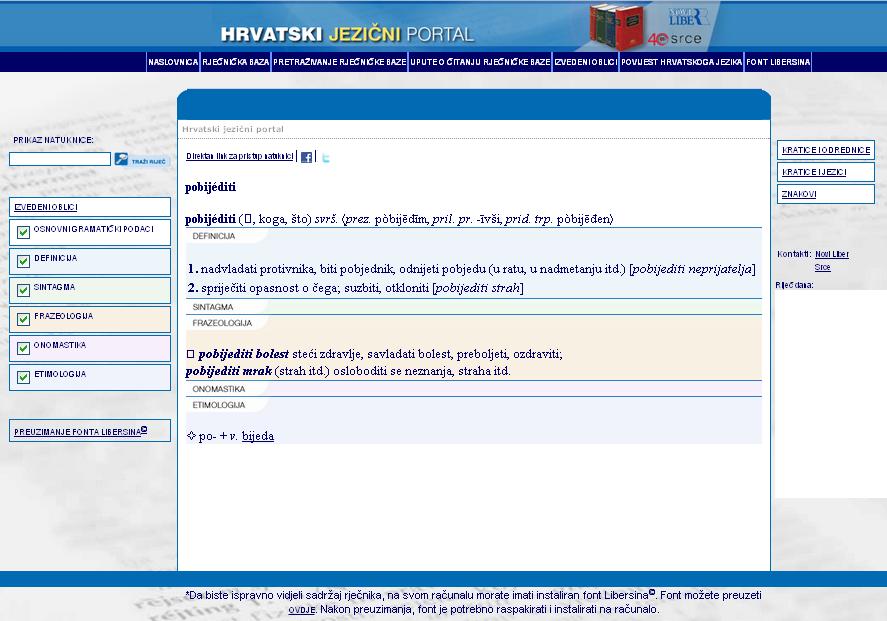
Task: Toggle the Sintagma checkbox
Action: [24, 291]
